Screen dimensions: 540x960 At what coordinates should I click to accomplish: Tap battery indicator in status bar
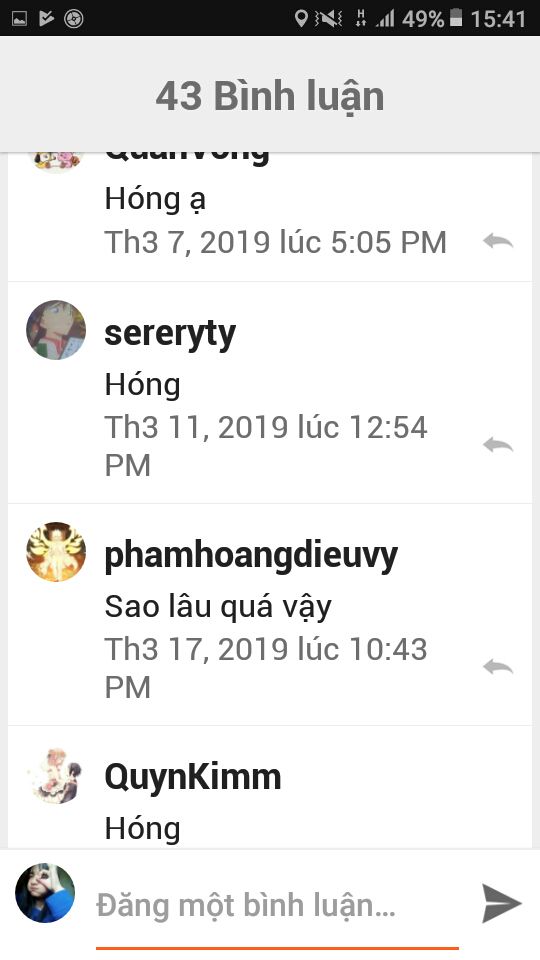(456, 18)
